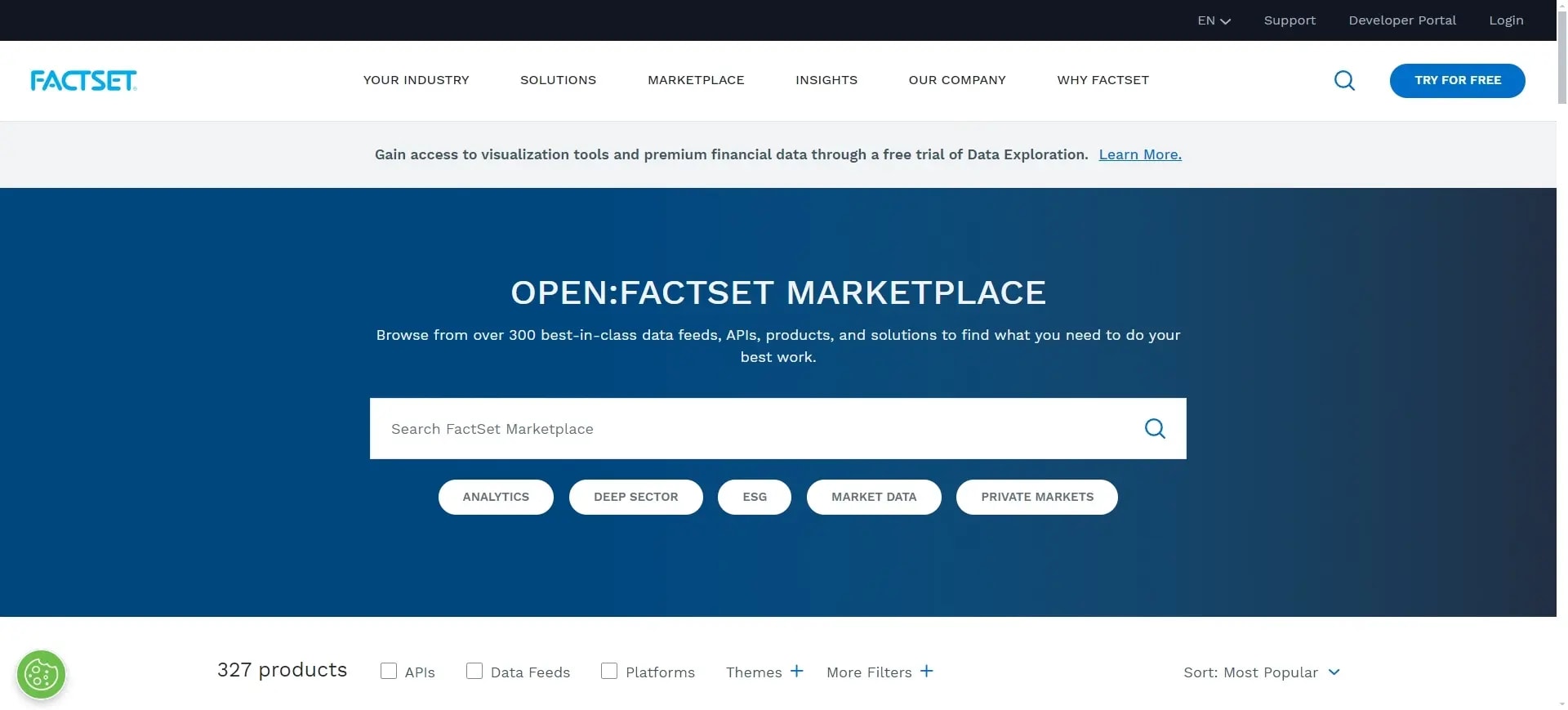This screenshot has height=710, width=1568.
Task: Open Sort: Most Popular dropdown
Action: click(1262, 672)
